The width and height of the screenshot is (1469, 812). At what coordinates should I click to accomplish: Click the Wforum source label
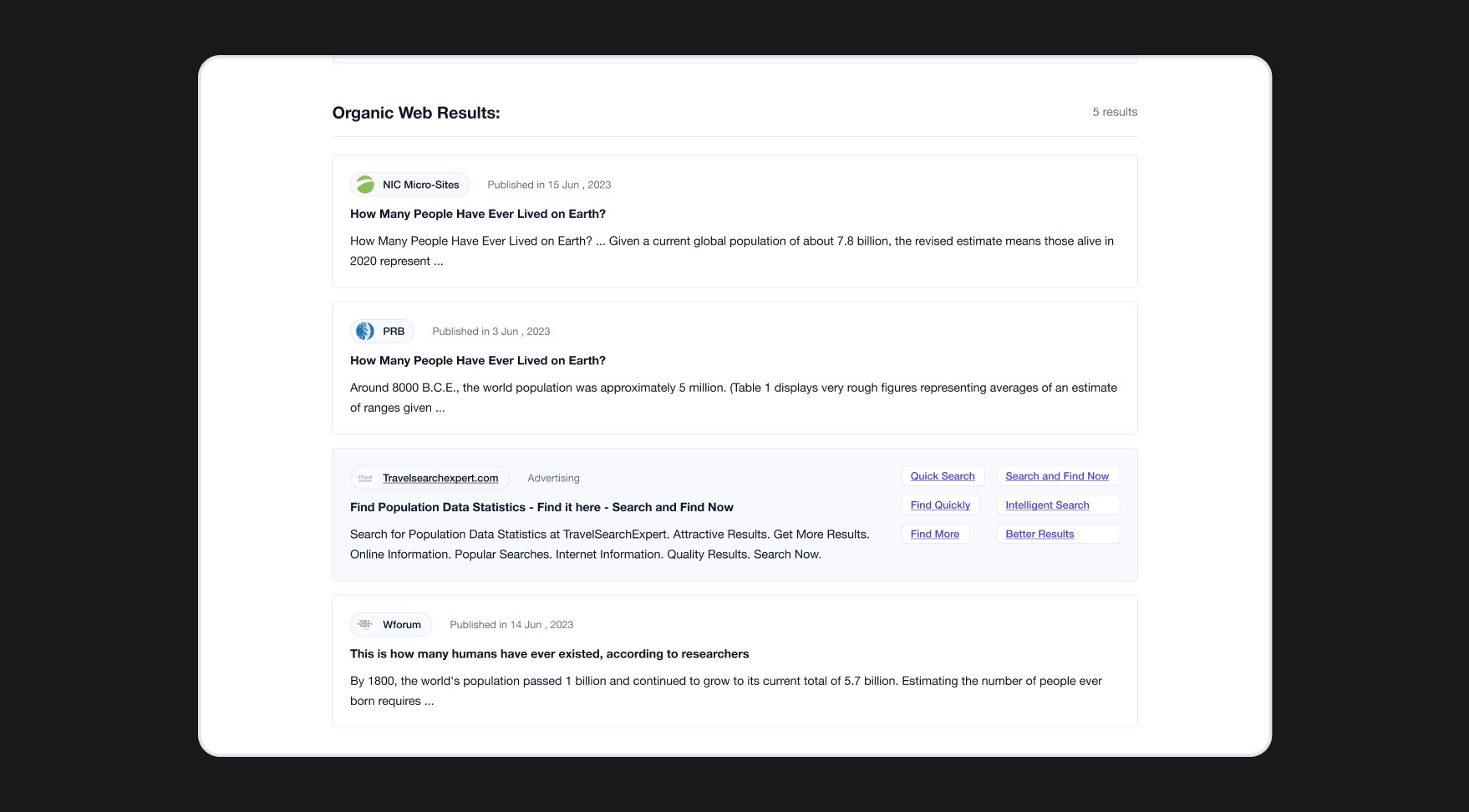pos(402,625)
